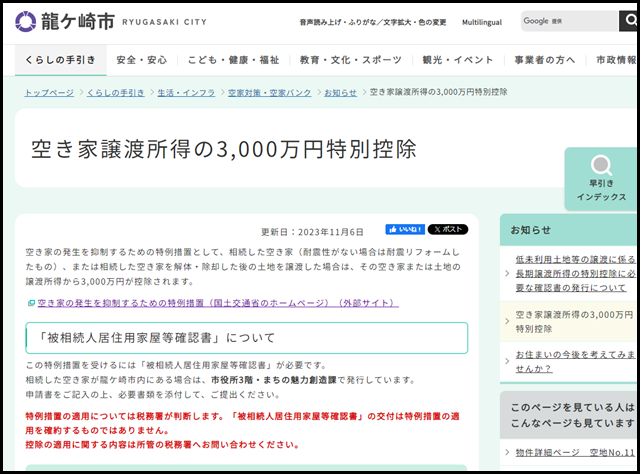Go to 空家対策・空家バンク breadcrumb link
The height and width of the screenshot is (474, 640).
pyautogui.click(x=269, y=93)
